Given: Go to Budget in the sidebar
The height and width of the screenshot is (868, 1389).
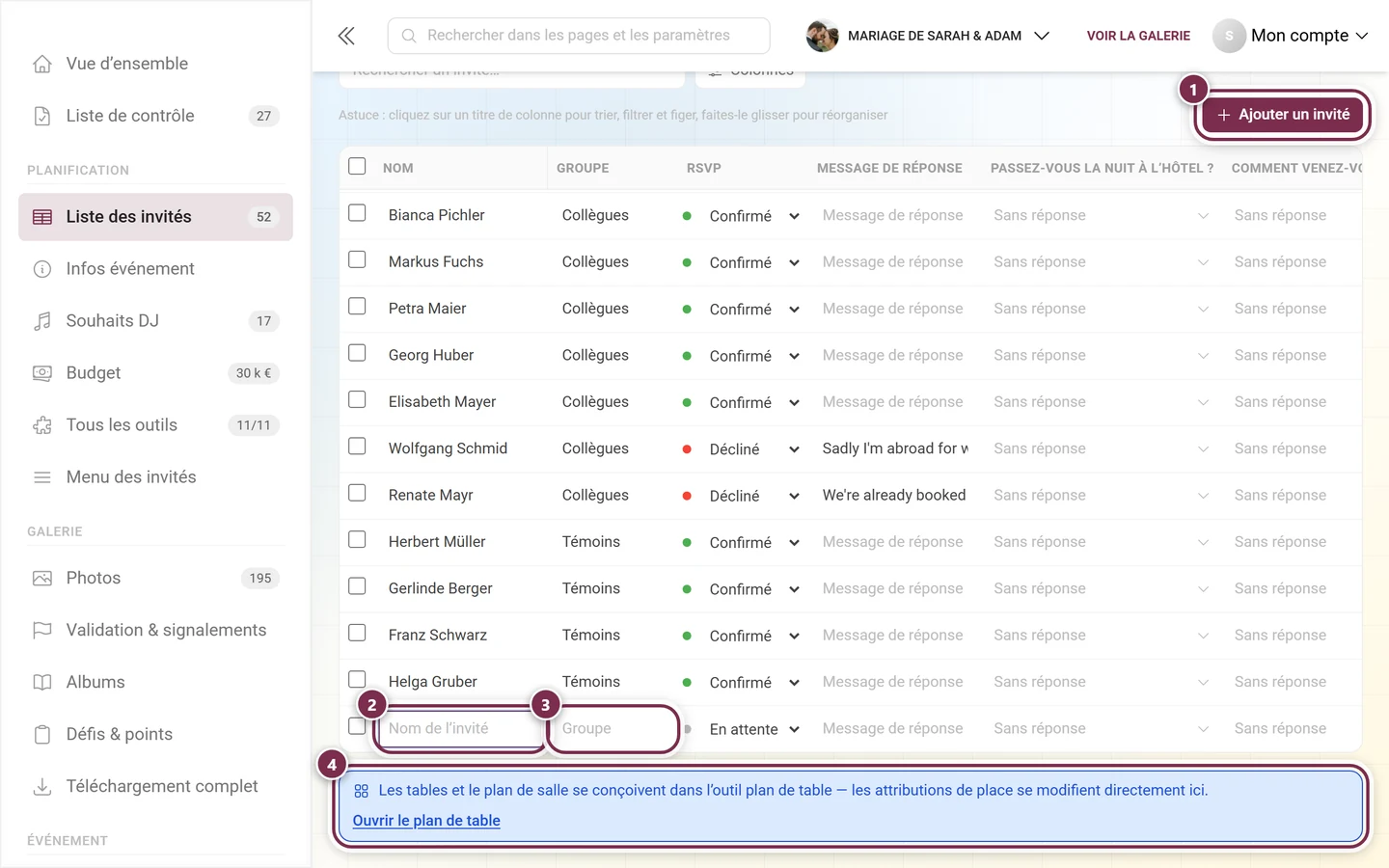Looking at the screenshot, I should (x=155, y=373).
